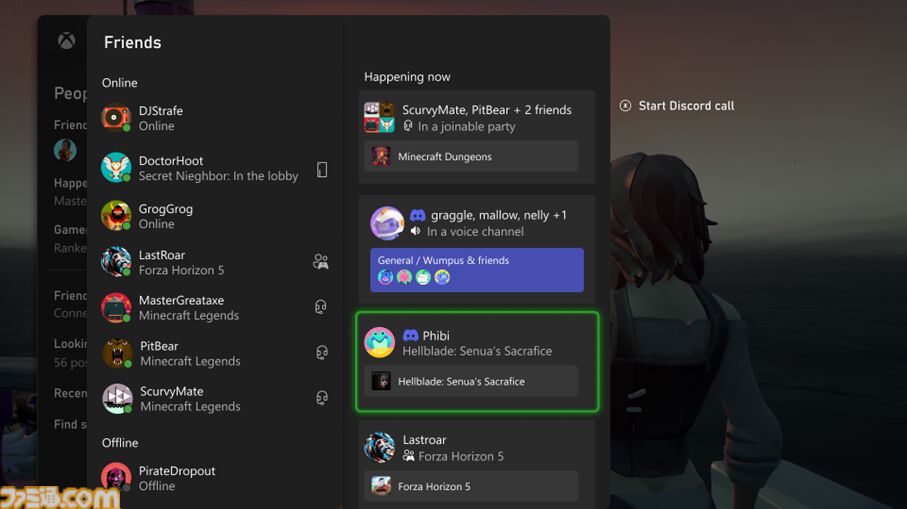Select LastRoar friend name in Online list

(x=162, y=255)
